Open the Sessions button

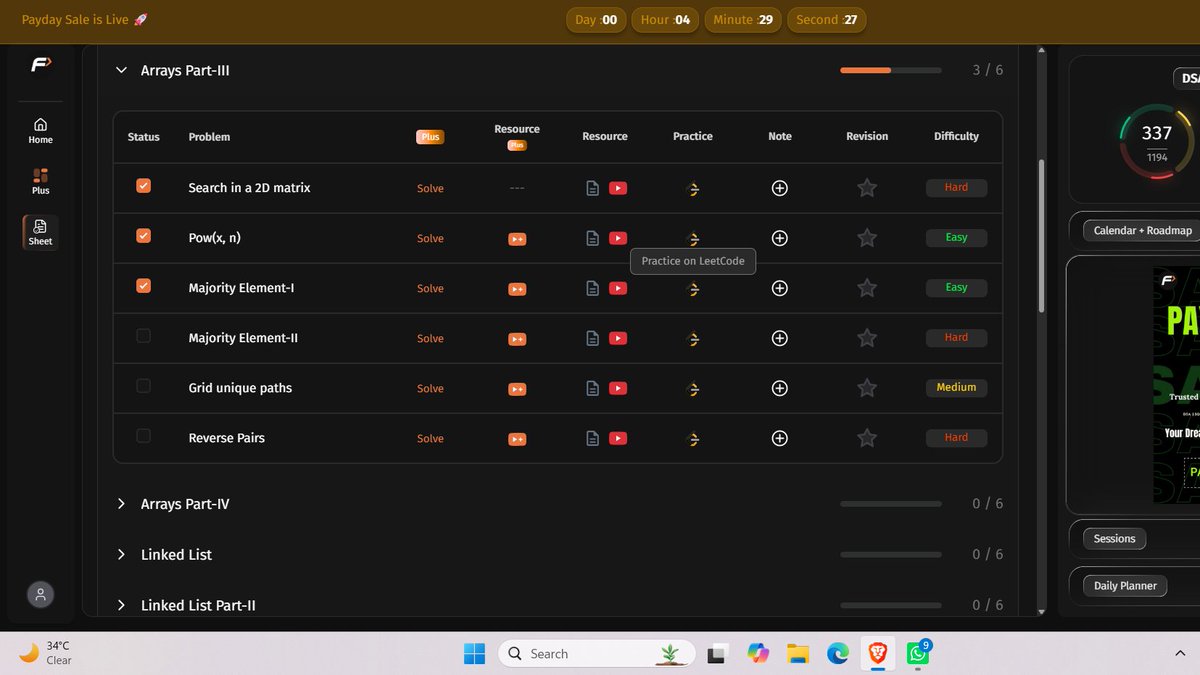coord(1114,539)
